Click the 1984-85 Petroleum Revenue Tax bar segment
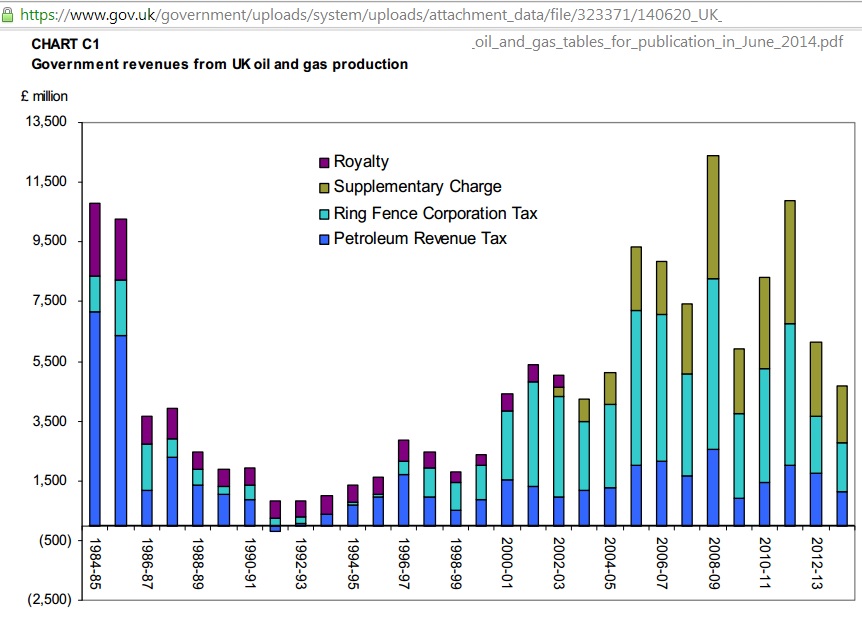The width and height of the screenshot is (862, 621). pos(95,419)
